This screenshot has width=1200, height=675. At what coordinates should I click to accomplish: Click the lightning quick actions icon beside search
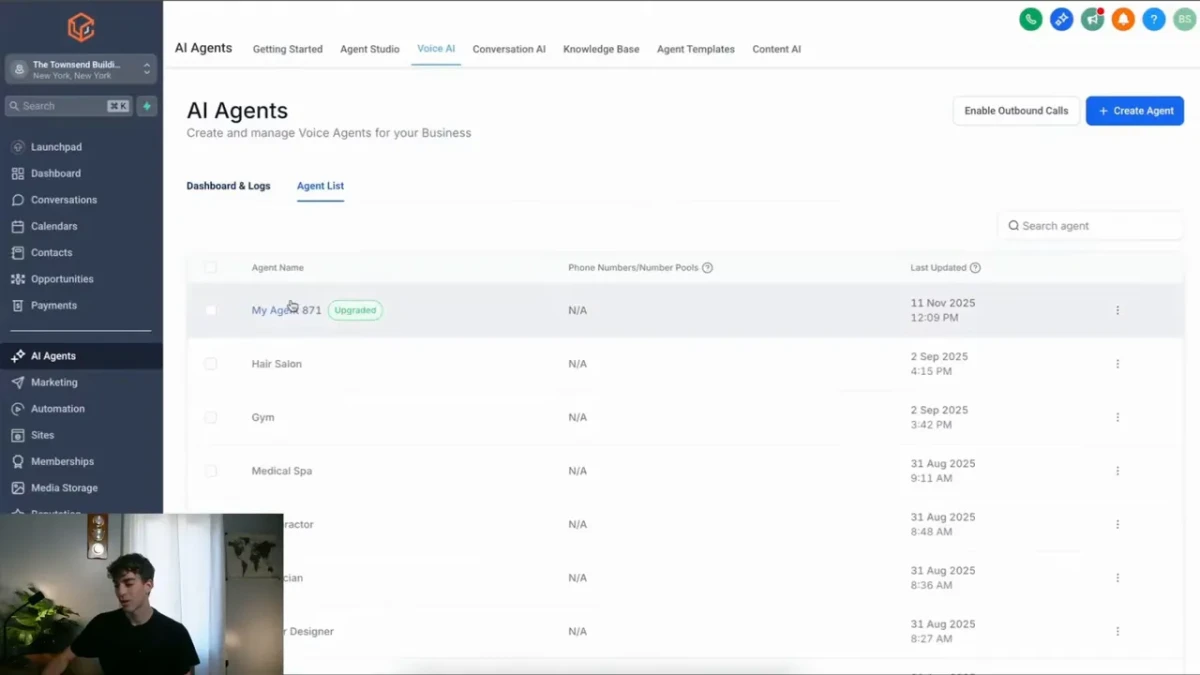point(147,106)
